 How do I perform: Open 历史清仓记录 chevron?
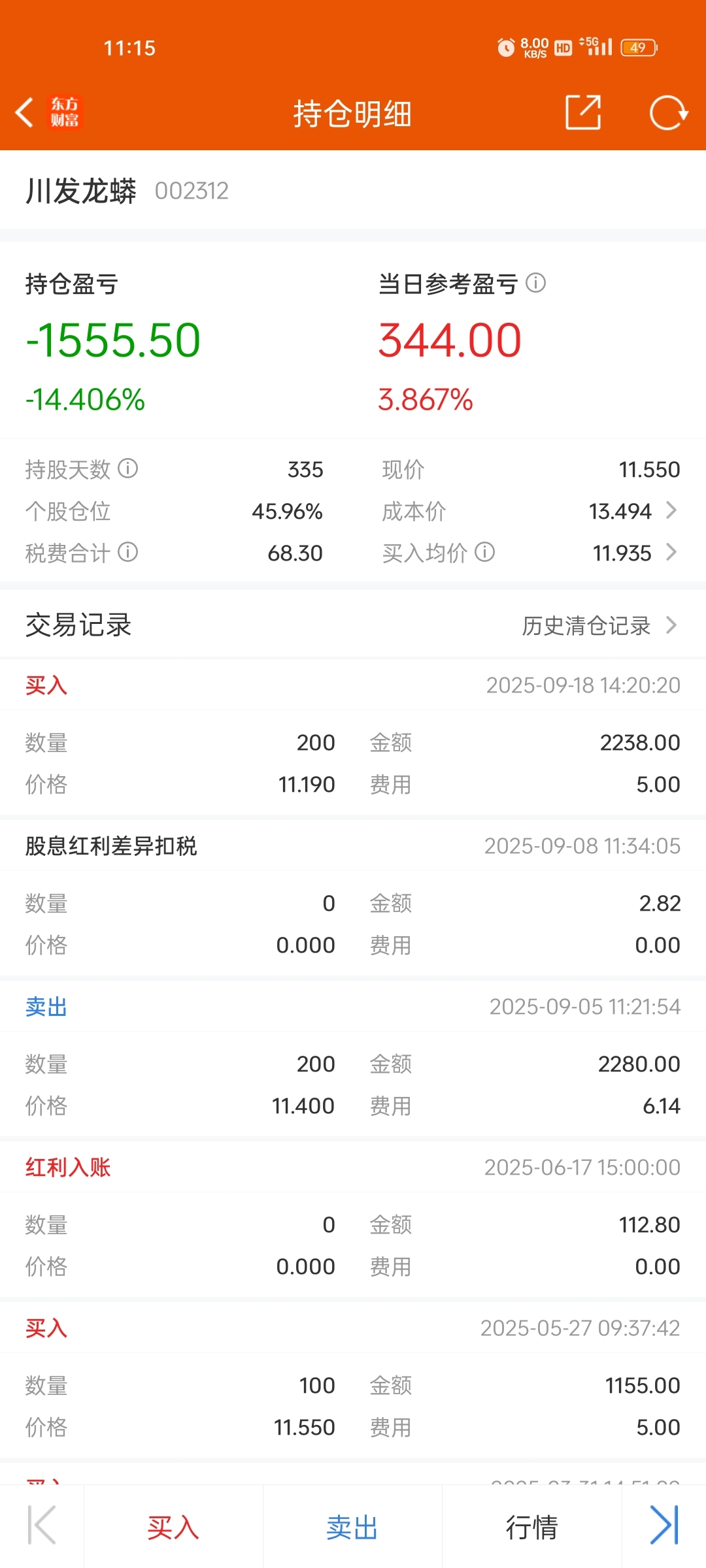click(671, 625)
